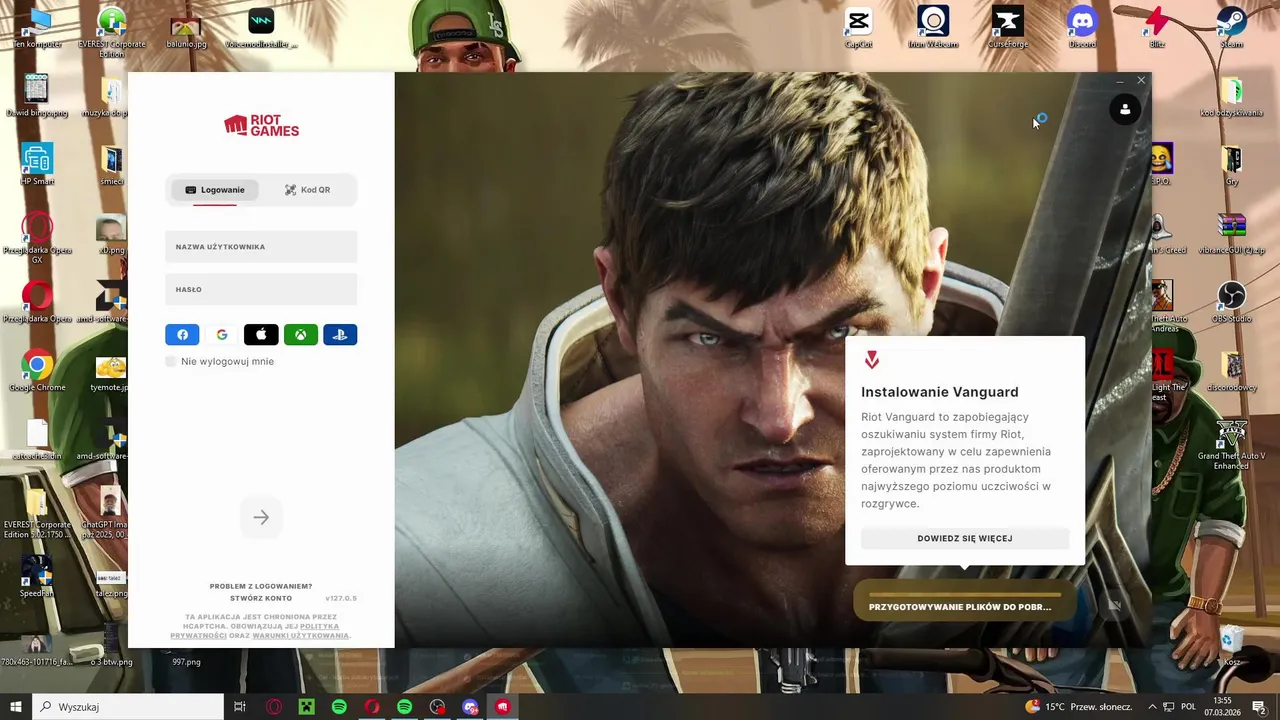Click the Instalowanie Vanguard heading
Screen dimensions: 1280x720
point(940,392)
